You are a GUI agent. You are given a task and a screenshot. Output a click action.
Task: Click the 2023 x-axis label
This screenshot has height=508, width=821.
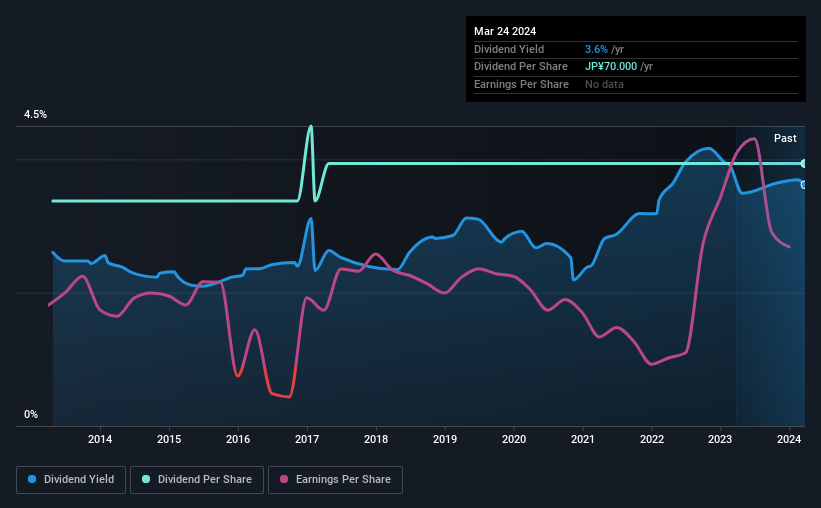(x=720, y=439)
